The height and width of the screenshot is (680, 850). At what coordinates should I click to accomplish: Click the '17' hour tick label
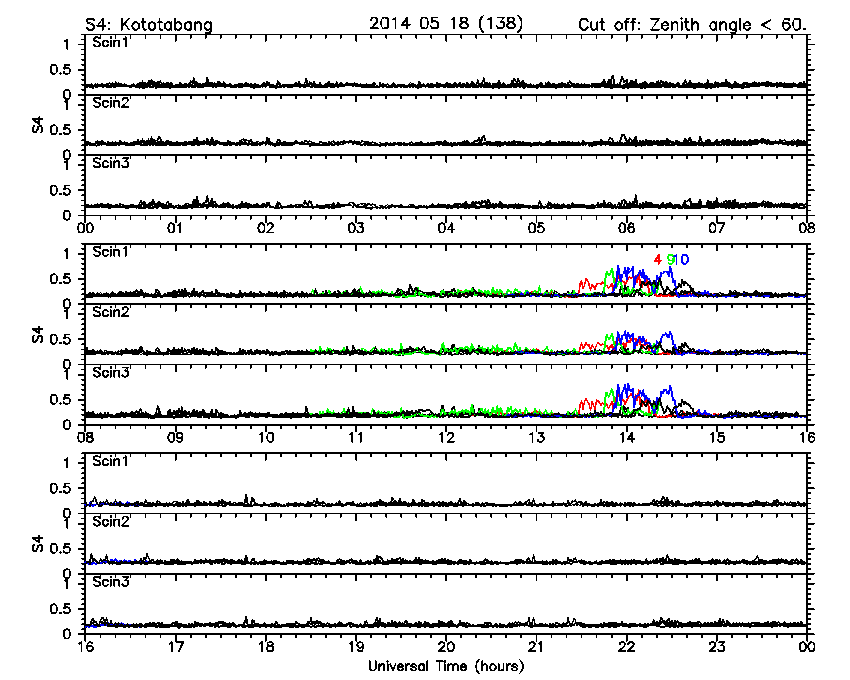click(175, 646)
